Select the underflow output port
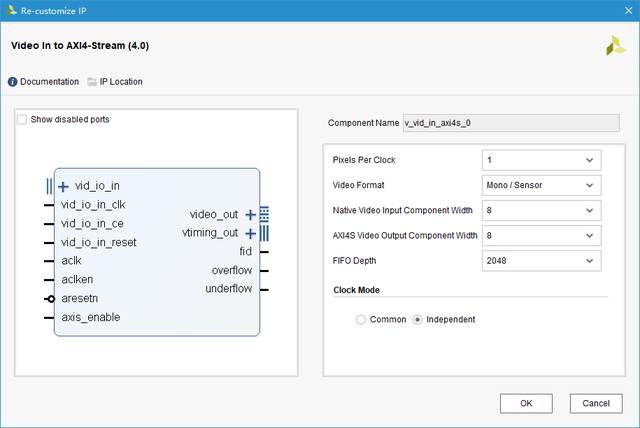This screenshot has height=428, width=640. (229, 289)
